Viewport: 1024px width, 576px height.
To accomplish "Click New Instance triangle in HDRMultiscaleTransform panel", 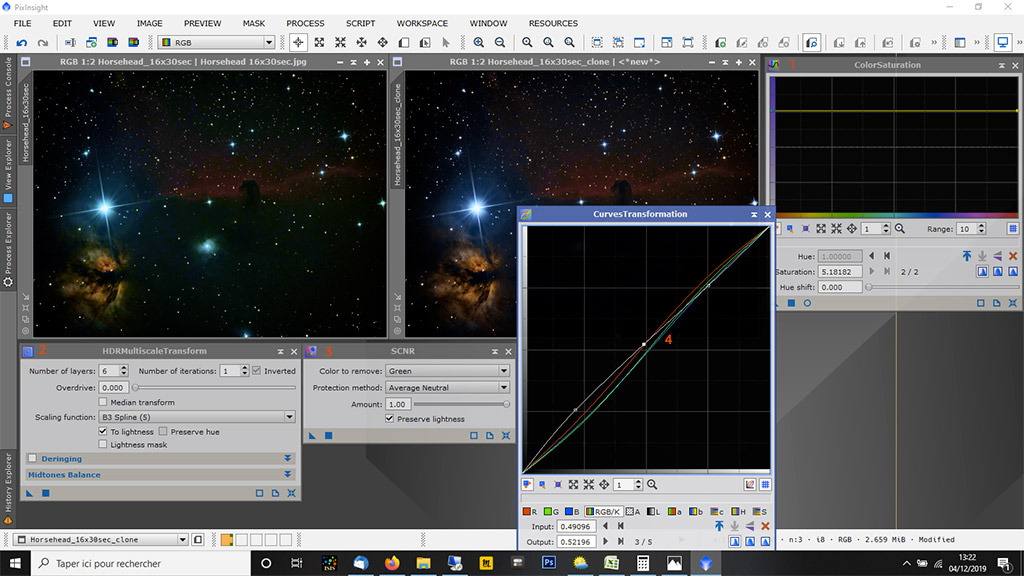I will [x=29, y=493].
